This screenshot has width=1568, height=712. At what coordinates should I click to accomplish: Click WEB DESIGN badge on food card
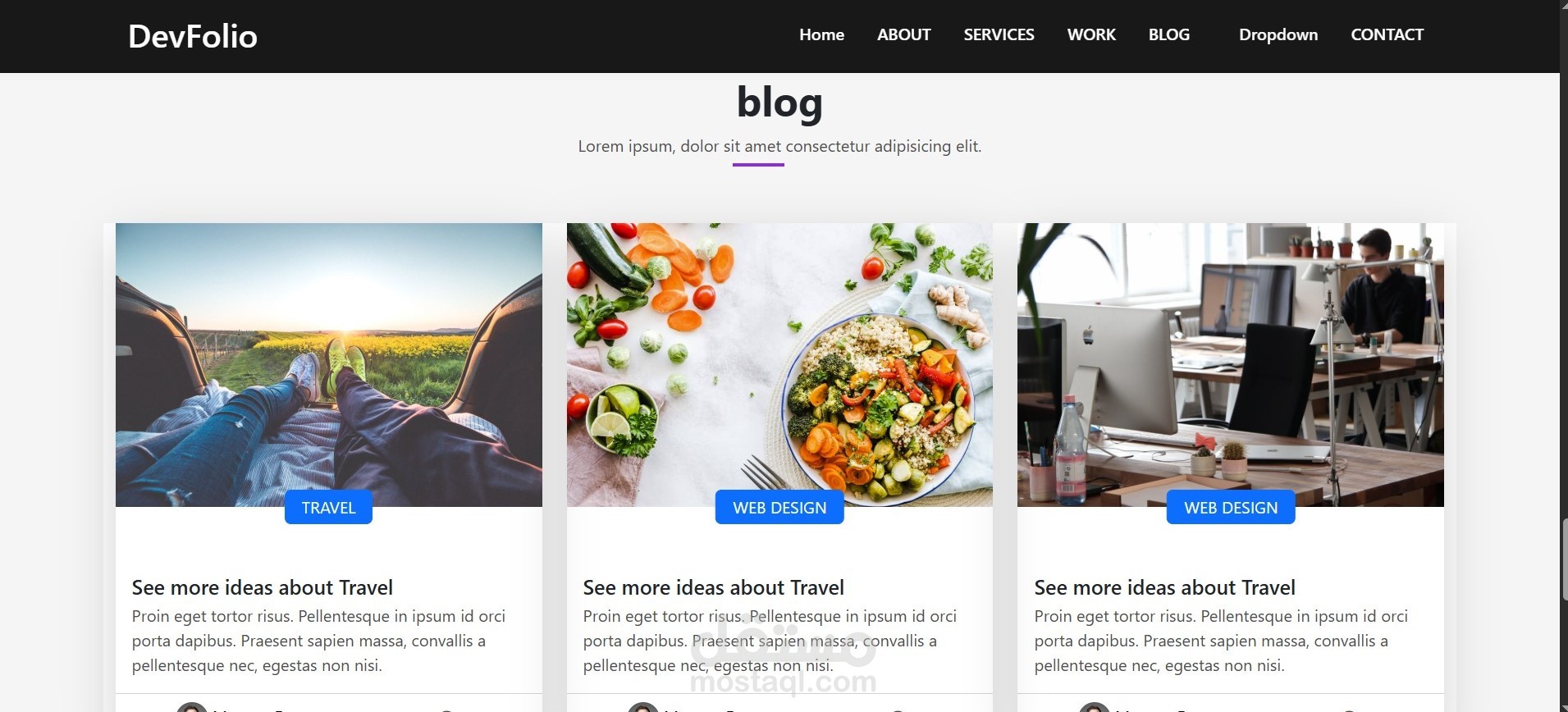coord(779,508)
